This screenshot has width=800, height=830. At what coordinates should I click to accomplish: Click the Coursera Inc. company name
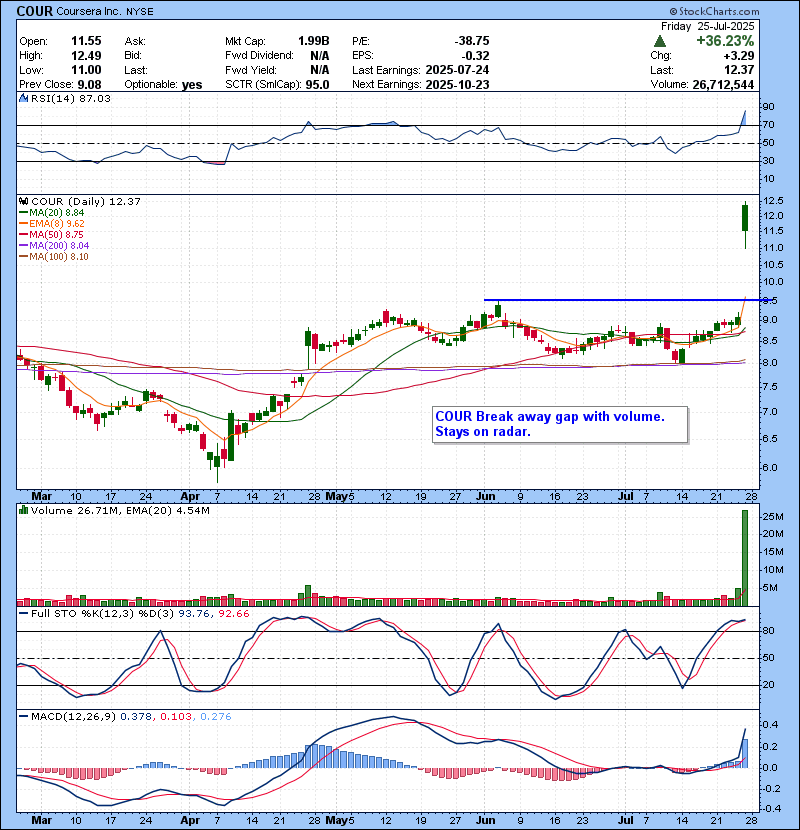point(89,11)
